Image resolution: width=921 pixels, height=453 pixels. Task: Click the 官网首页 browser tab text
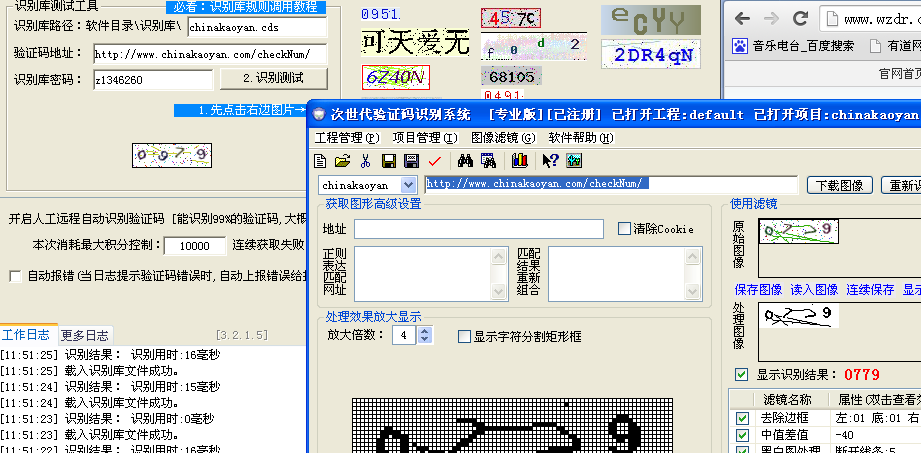(900, 73)
